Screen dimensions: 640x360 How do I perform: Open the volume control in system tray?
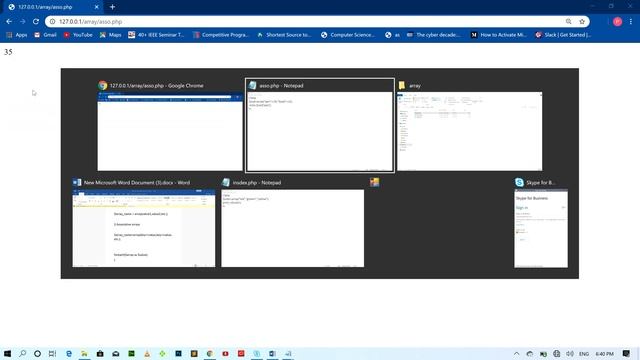click(x=570, y=353)
